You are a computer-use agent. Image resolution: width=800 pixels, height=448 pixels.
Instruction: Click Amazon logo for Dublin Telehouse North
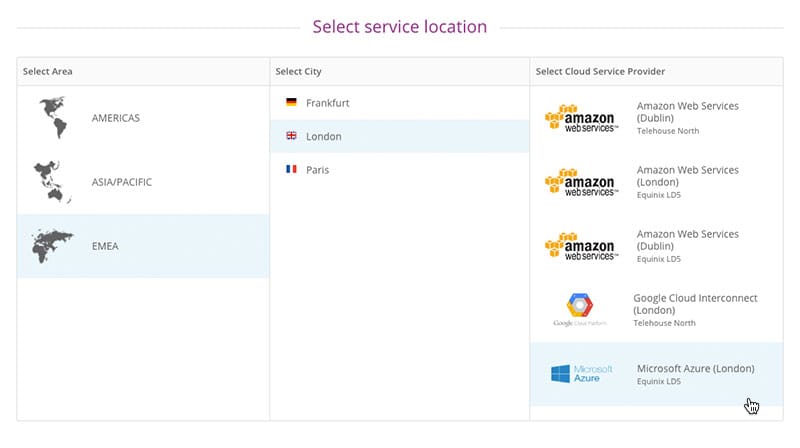tap(581, 118)
